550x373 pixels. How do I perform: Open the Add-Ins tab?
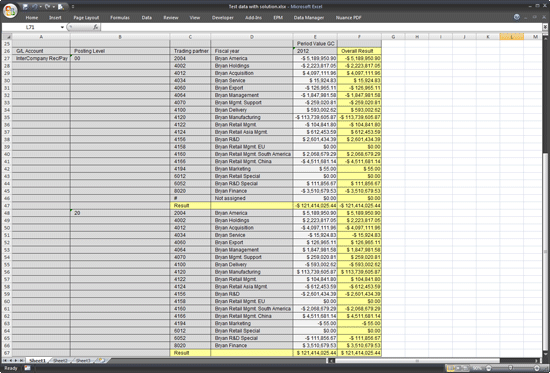click(x=253, y=18)
